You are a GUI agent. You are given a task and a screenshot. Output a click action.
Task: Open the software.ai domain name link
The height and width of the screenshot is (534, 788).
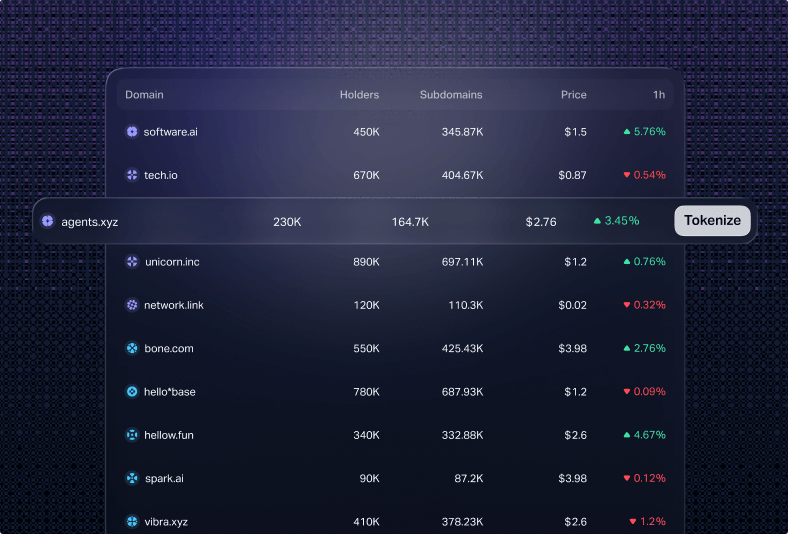pos(170,132)
